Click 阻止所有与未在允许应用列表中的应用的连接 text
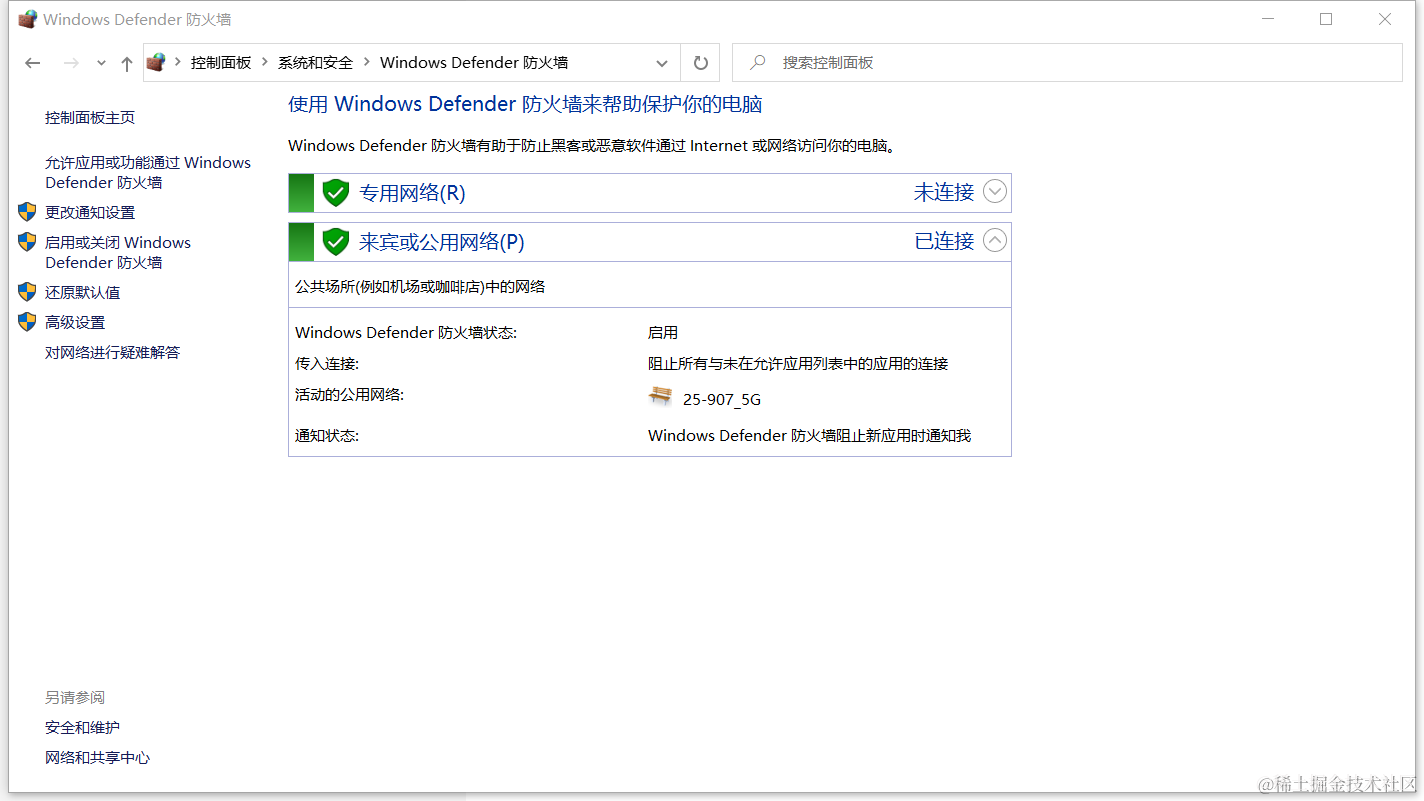The width and height of the screenshot is (1424, 801). (798, 363)
